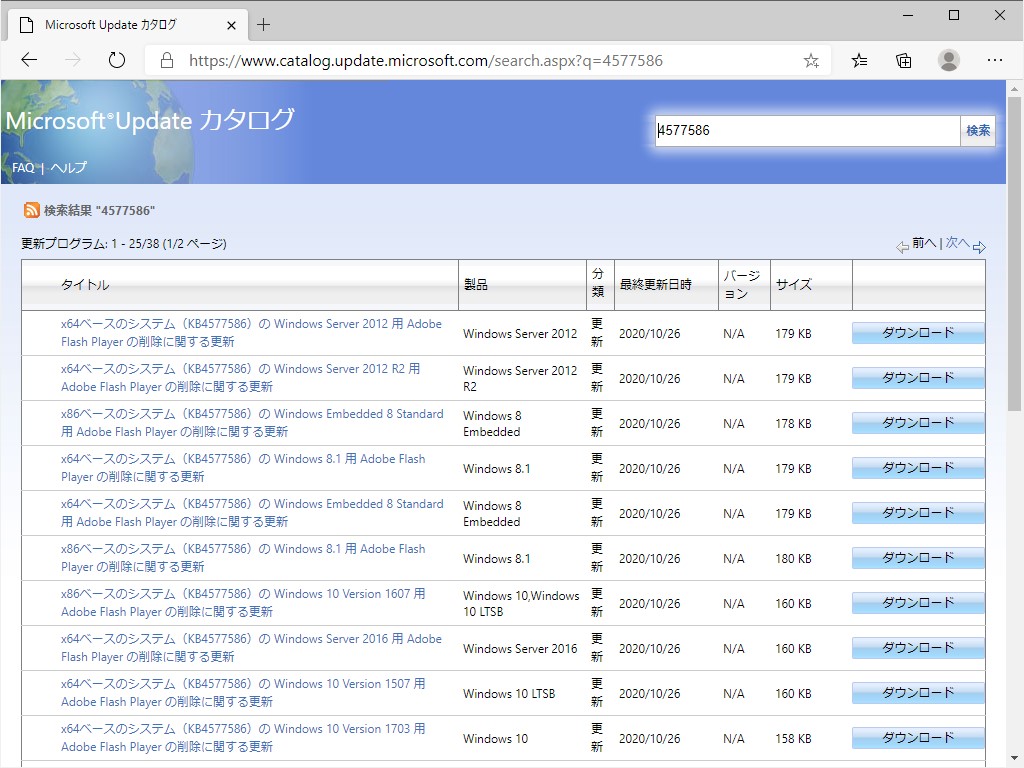
Task: Select the Microsoft Update カタログ browser tab
Action: point(120,25)
